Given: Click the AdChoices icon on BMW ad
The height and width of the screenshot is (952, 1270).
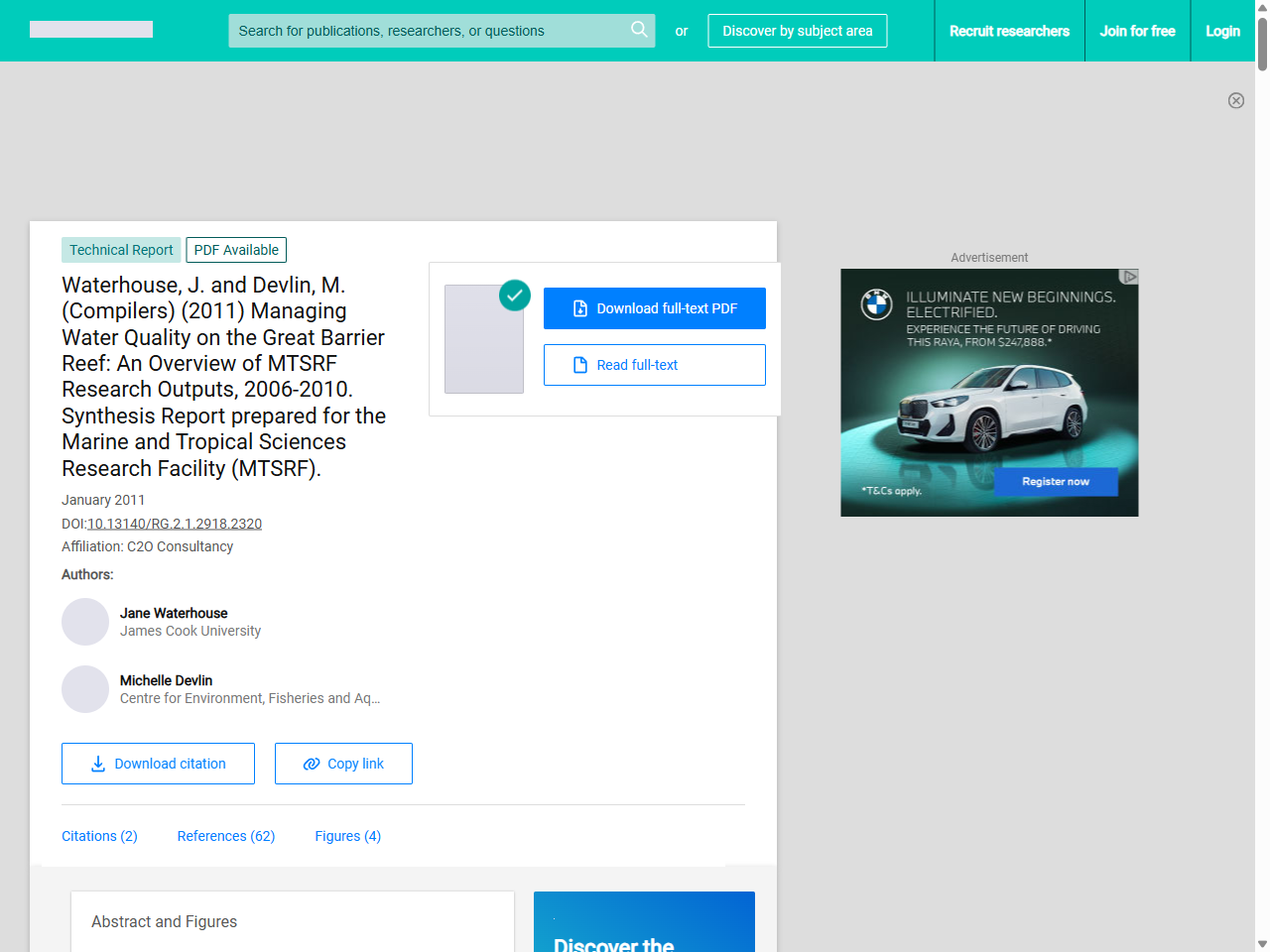Looking at the screenshot, I should [x=1128, y=277].
